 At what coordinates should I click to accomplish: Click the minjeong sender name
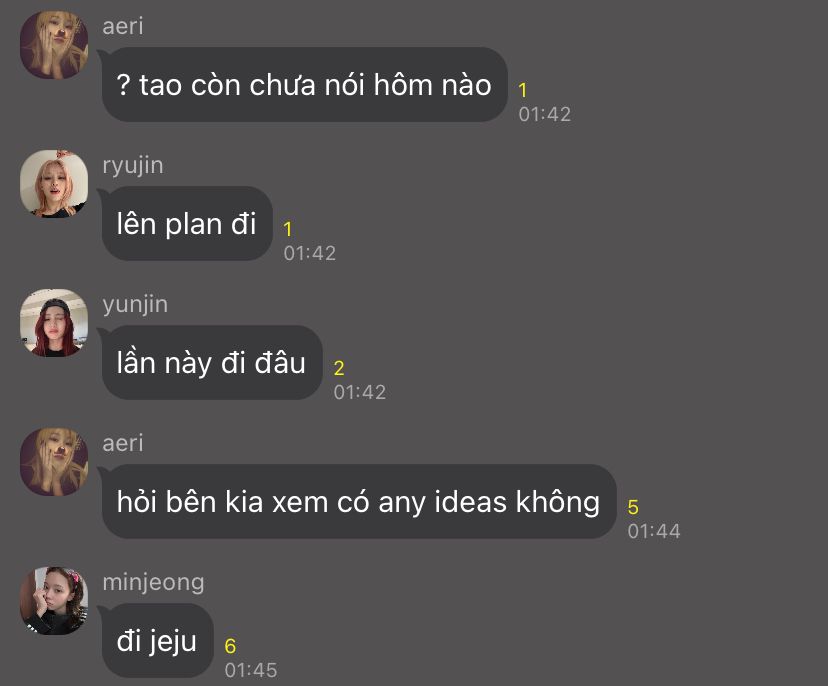click(x=154, y=582)
